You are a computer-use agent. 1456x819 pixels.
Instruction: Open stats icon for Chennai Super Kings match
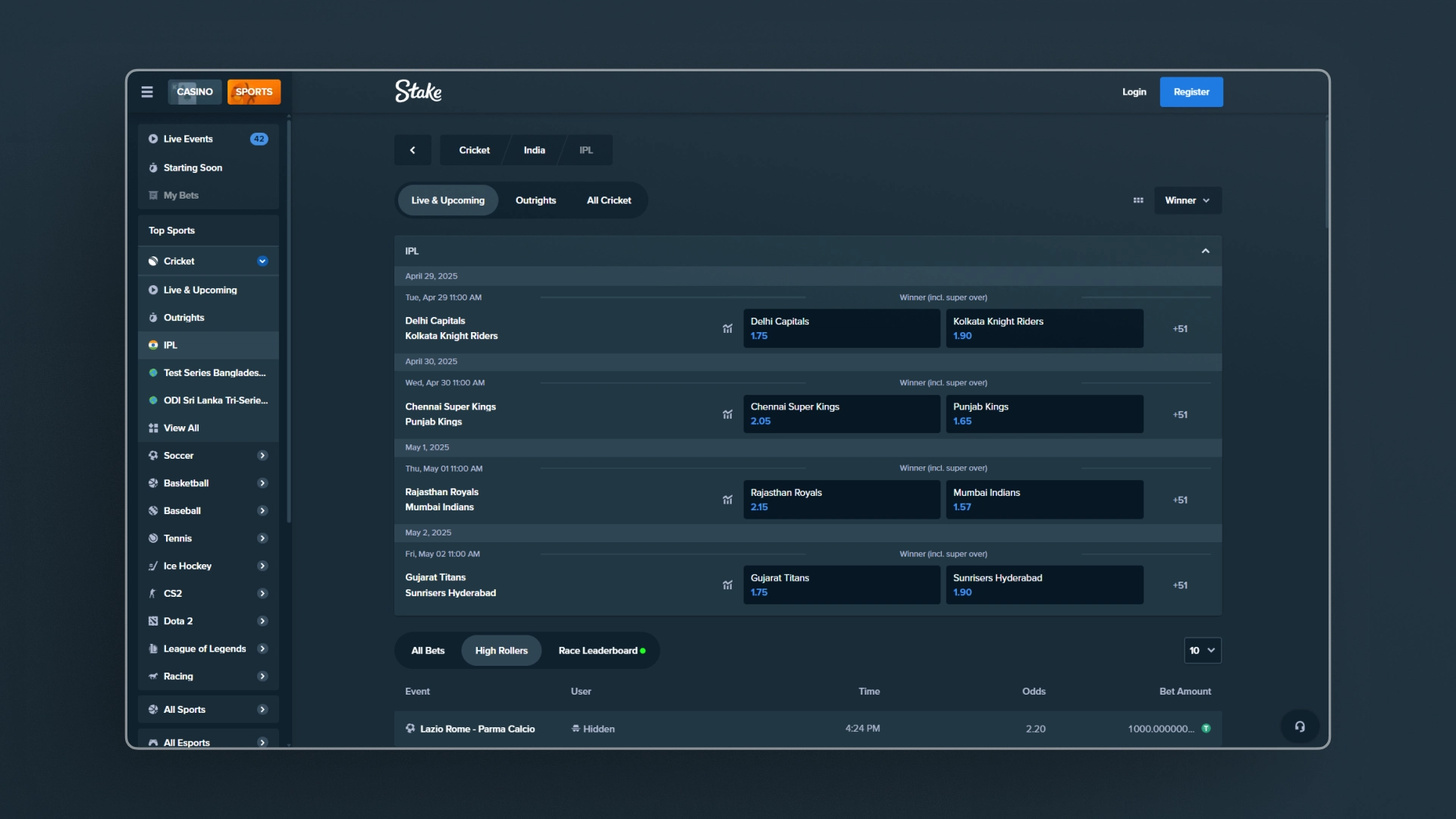click(x=727, y=414)
